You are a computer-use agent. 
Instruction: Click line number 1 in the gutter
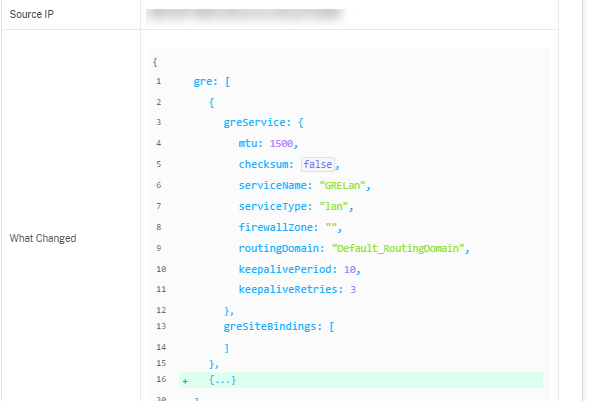tap(159, 81)
